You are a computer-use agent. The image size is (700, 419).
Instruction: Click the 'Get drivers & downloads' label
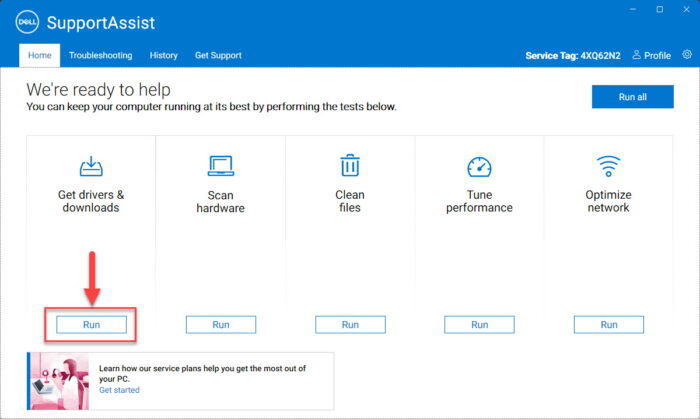91,201
